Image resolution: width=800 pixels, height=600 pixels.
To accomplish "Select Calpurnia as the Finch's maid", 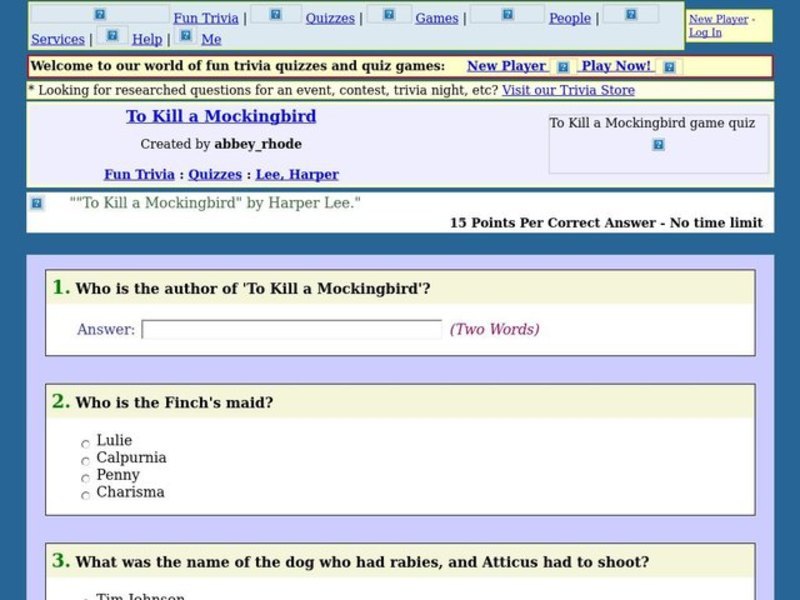I will [85, 461].
